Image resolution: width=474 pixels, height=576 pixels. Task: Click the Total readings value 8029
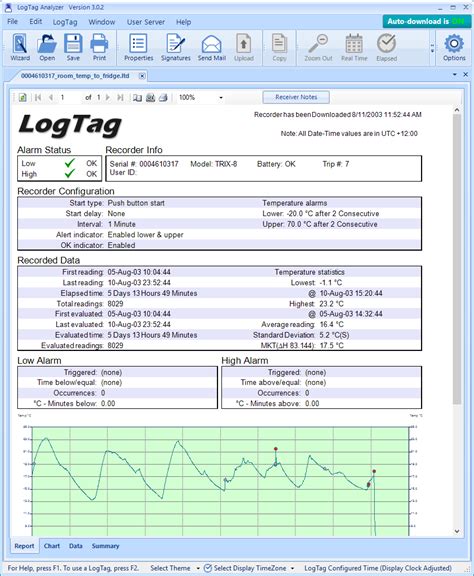tap(115, 303)
